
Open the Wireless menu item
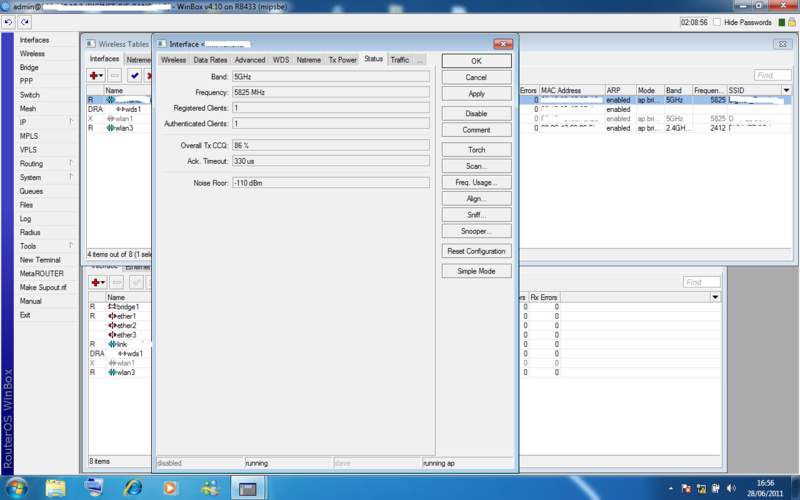(32, 54)
